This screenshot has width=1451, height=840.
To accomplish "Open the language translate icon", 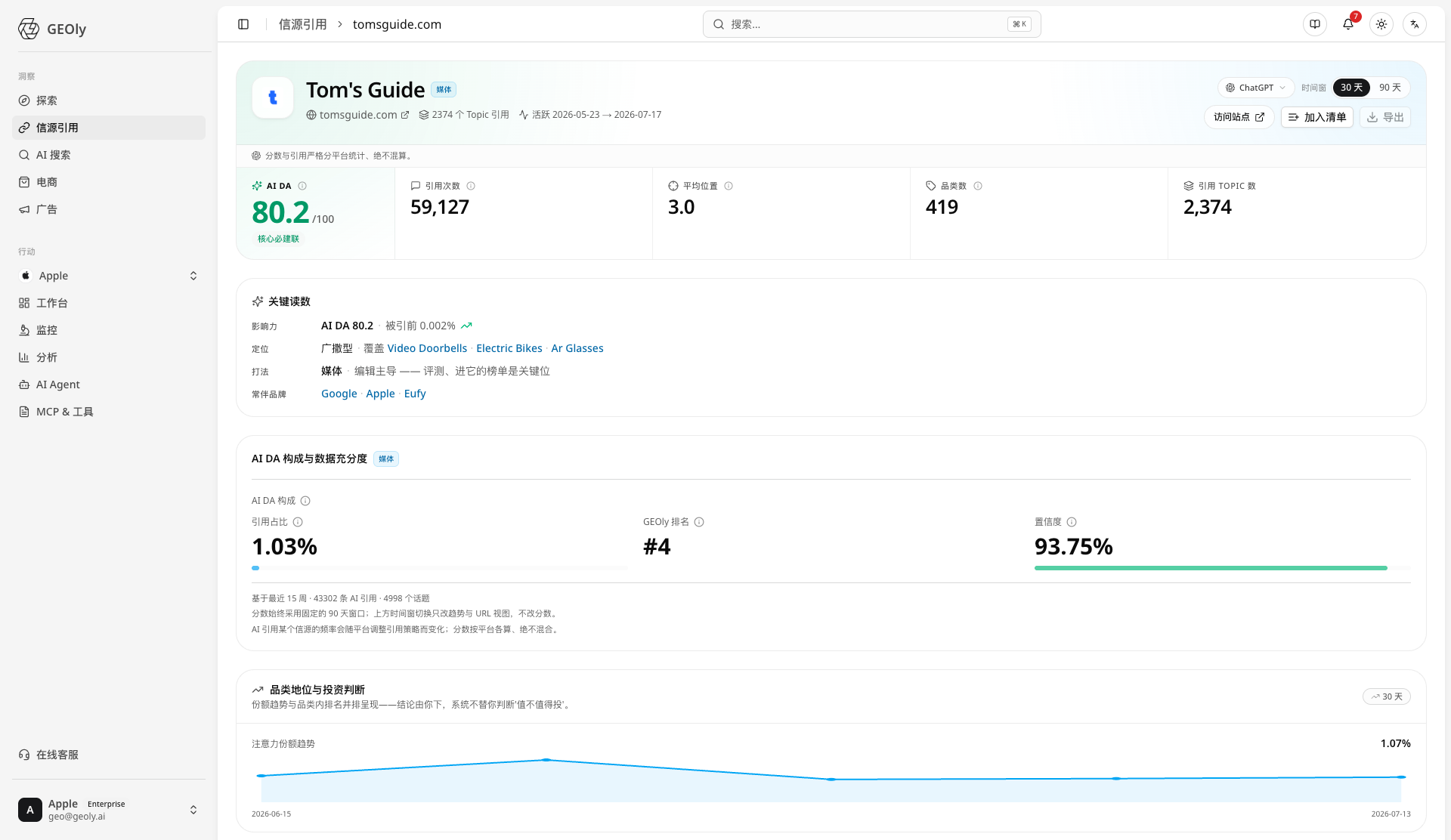I will pos(1415,24).
